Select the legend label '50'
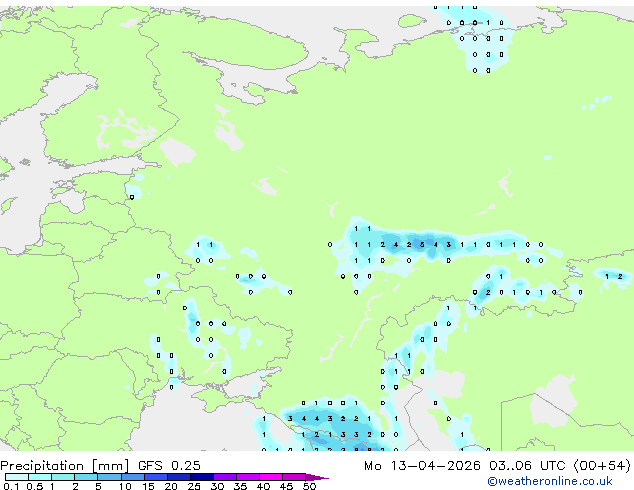The width and height of the screenshot is (634, 490). [x=310, y=486]
